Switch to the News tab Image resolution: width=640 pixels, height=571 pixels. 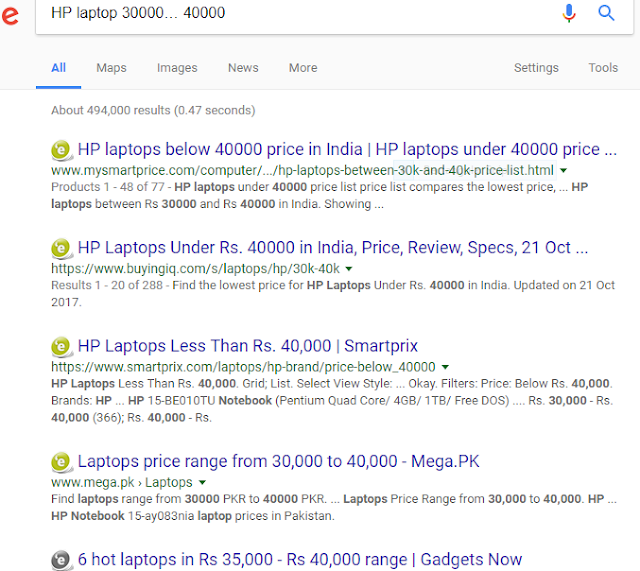(243, 68)
